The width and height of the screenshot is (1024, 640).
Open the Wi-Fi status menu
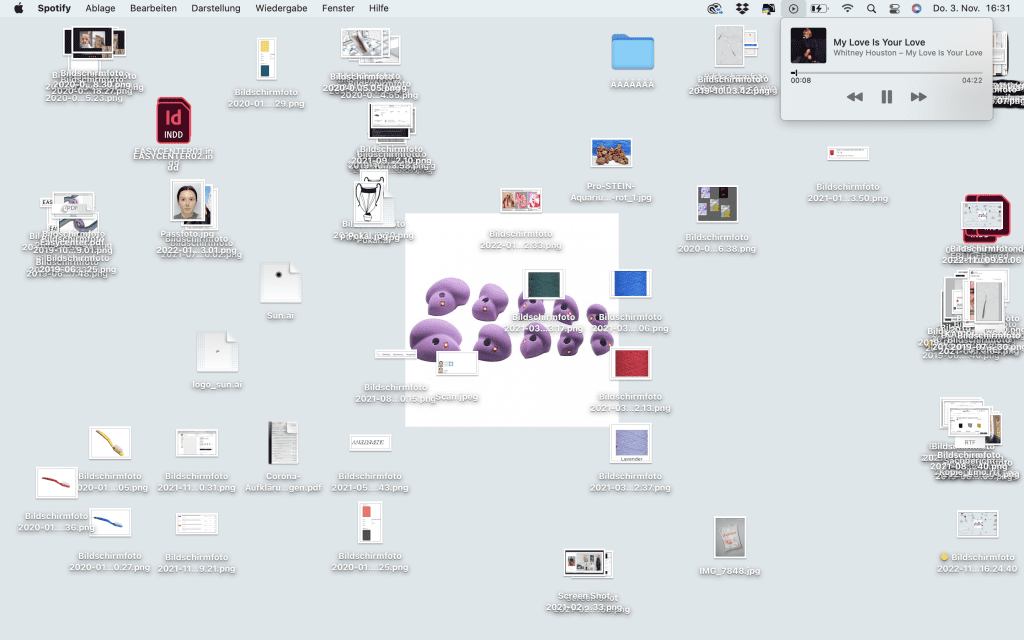tap(847, 8)
